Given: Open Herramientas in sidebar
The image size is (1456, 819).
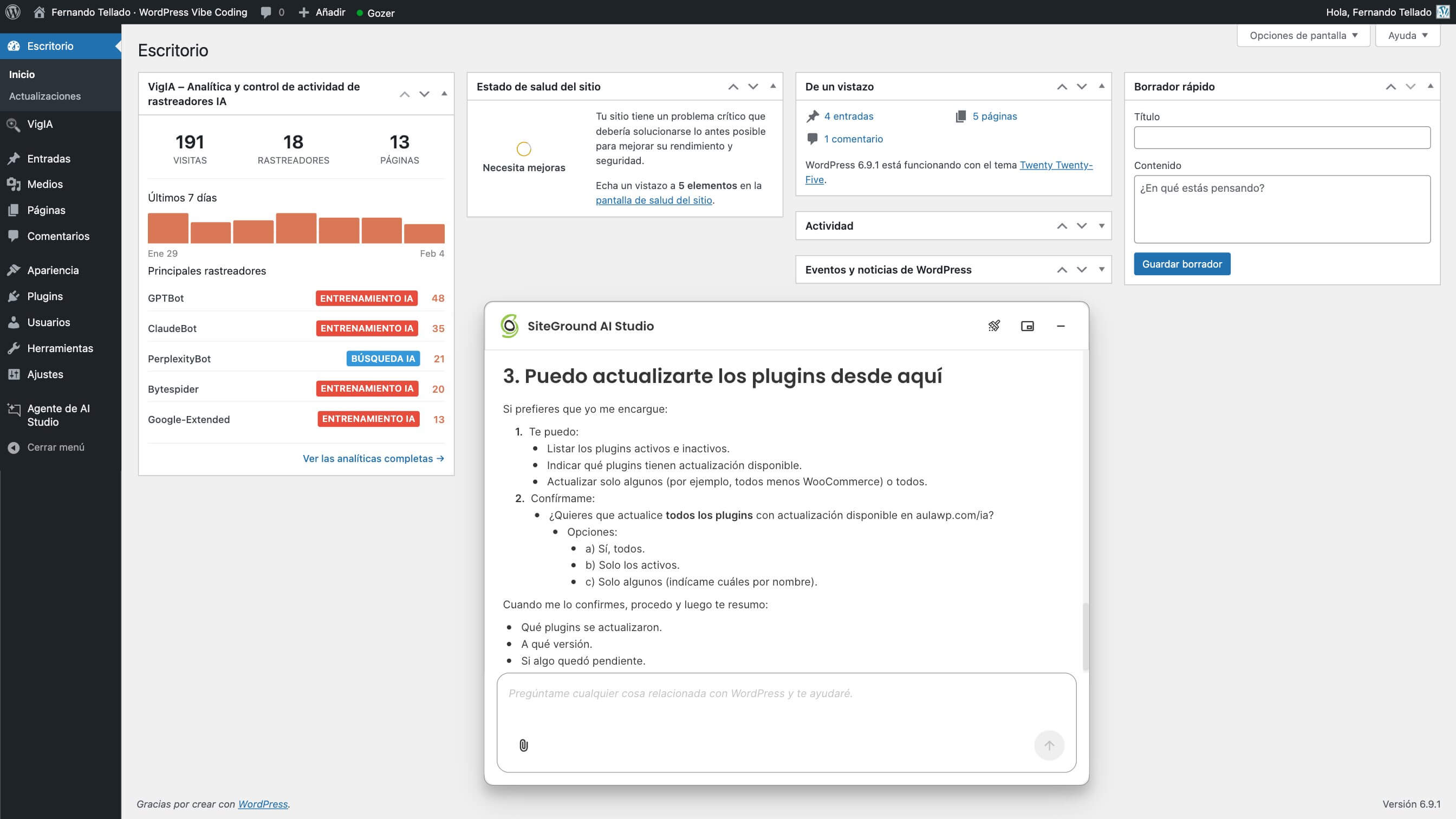Looking at the screenshot, I should [x=61, y=348].
